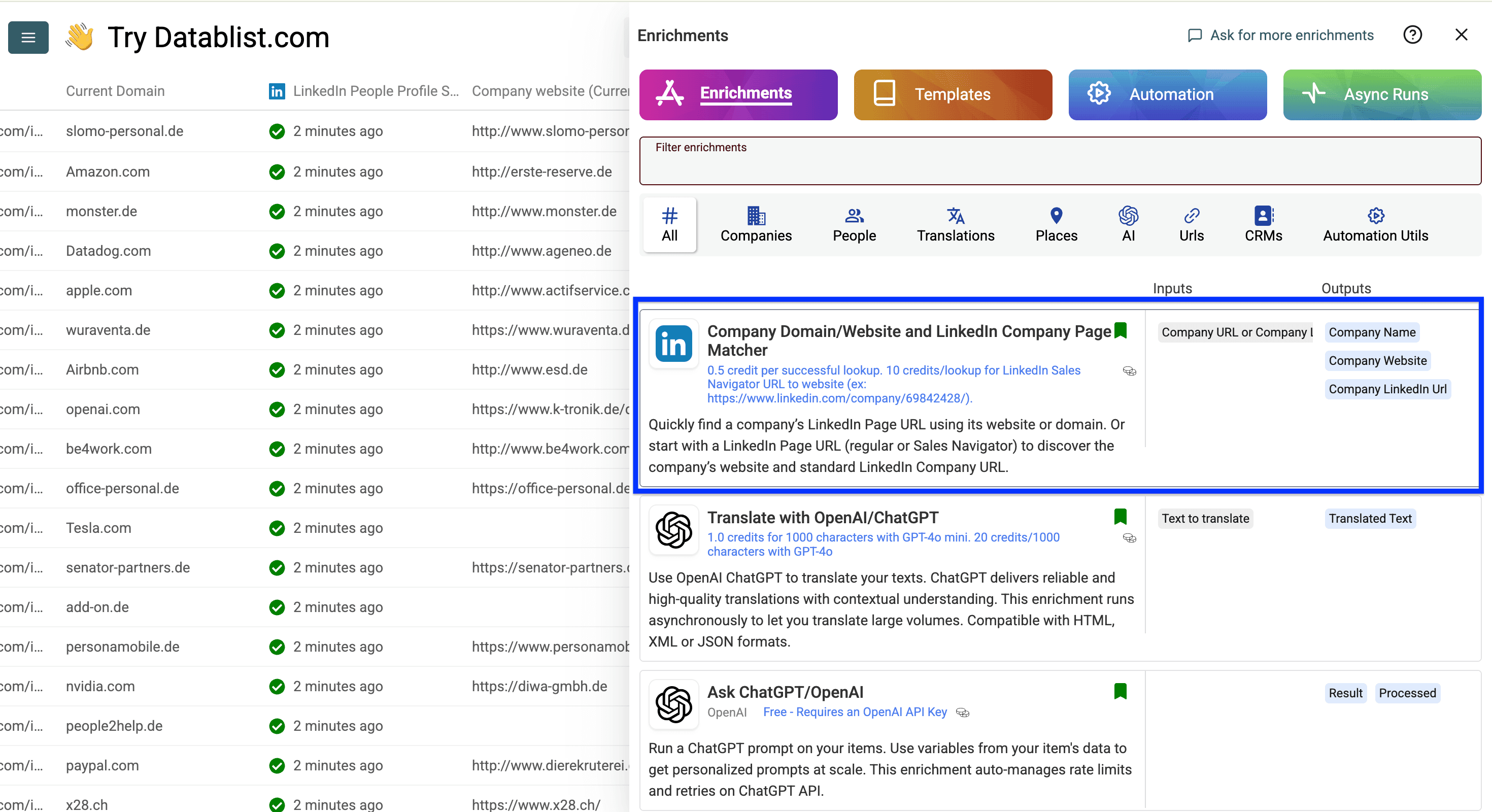Open the LinkedIn example company URL link

click(839, 398)
